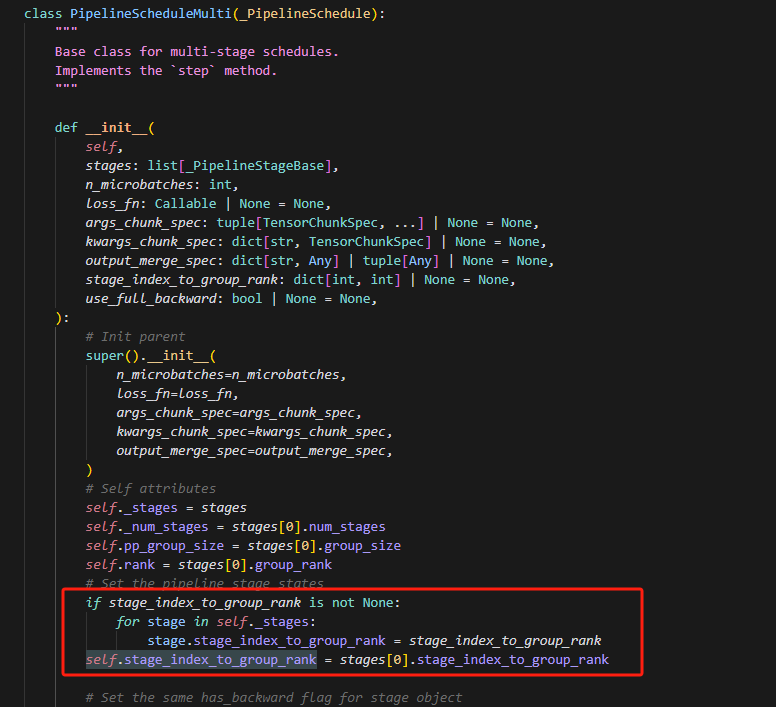The width and height of the screenshot is (776, 707).
Task: Click the n_microbatches: int parameter
Action: tap(162, 184)
